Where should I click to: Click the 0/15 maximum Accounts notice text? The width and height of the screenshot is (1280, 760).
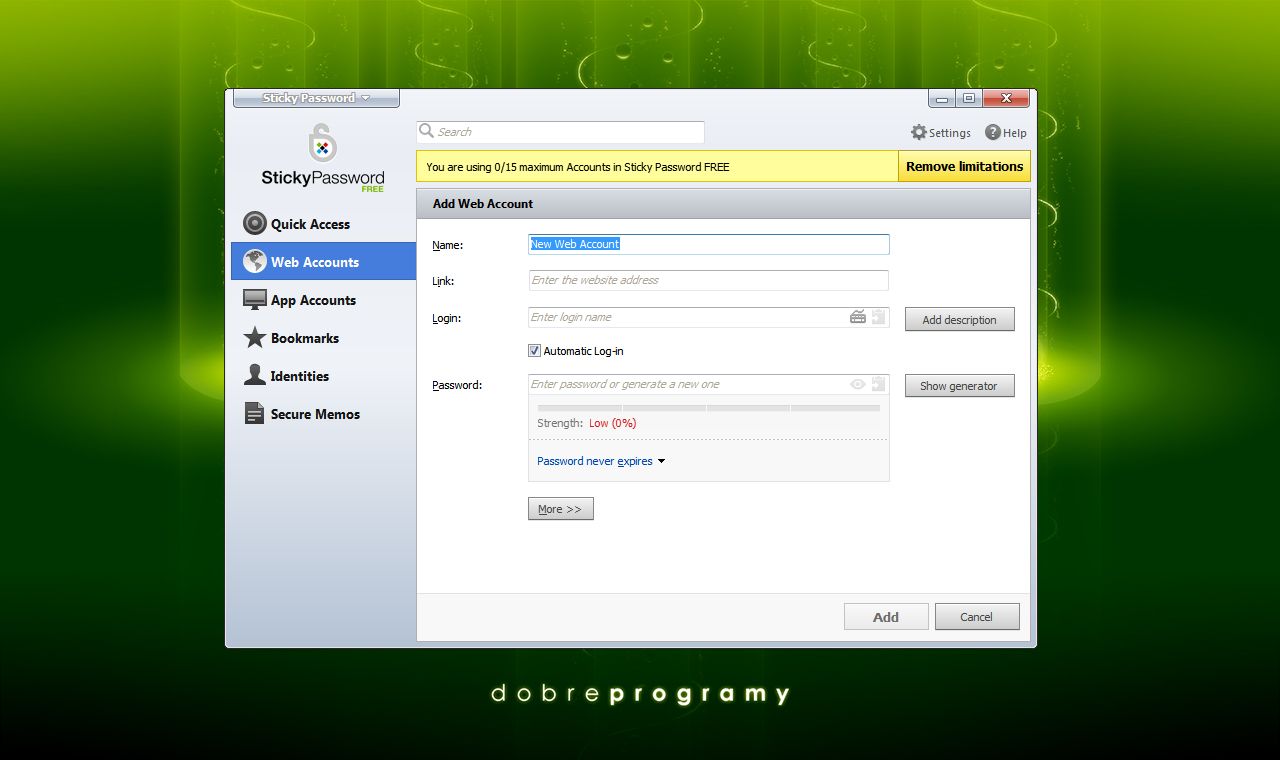tap(578, 167)
